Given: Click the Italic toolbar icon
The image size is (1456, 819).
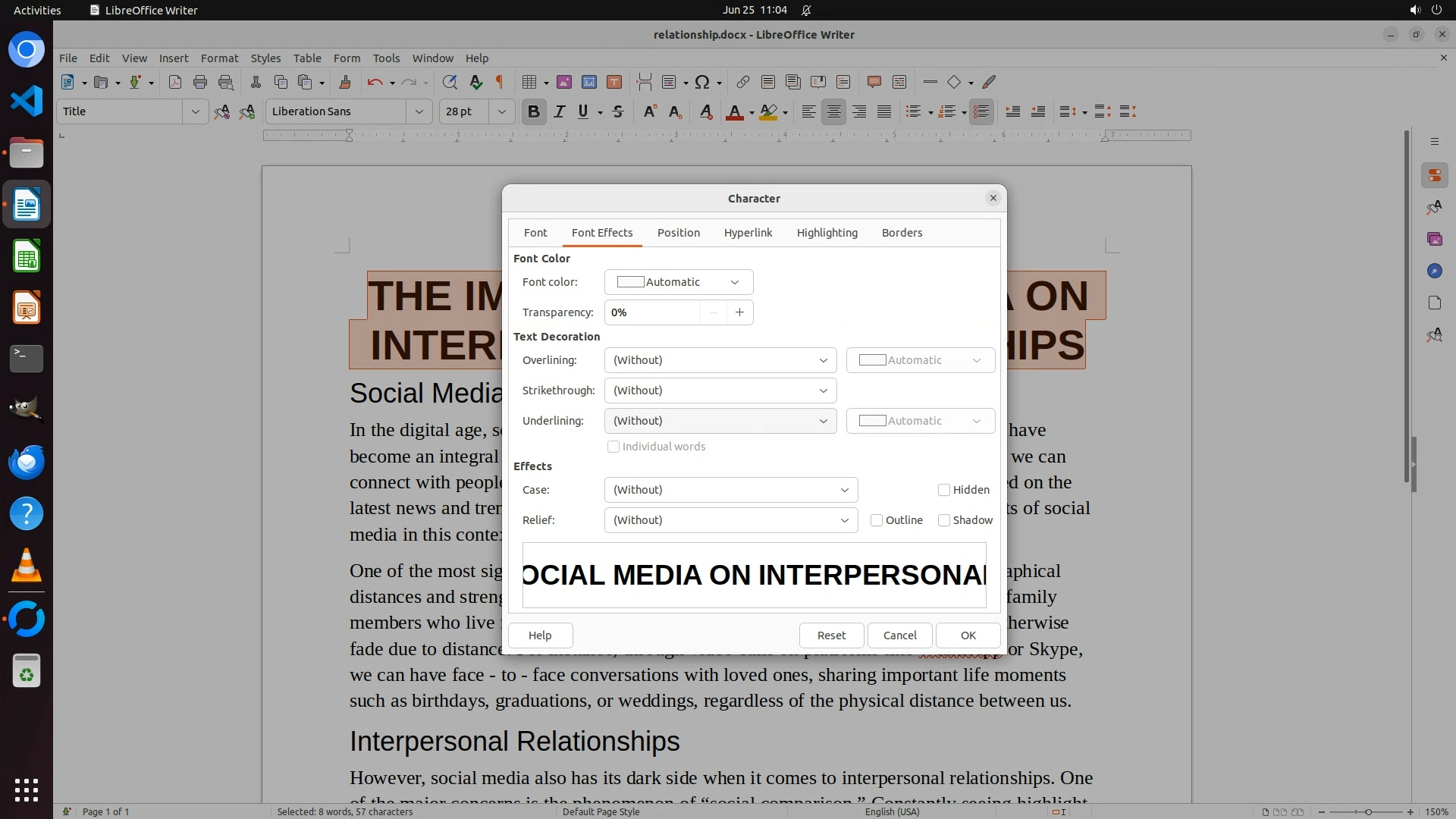Looking at the screenshot, I should coord(559,111).
